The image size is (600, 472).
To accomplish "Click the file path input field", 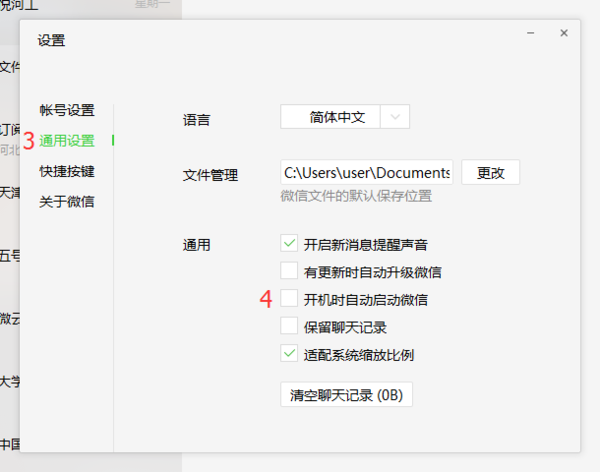I will 366,173.
